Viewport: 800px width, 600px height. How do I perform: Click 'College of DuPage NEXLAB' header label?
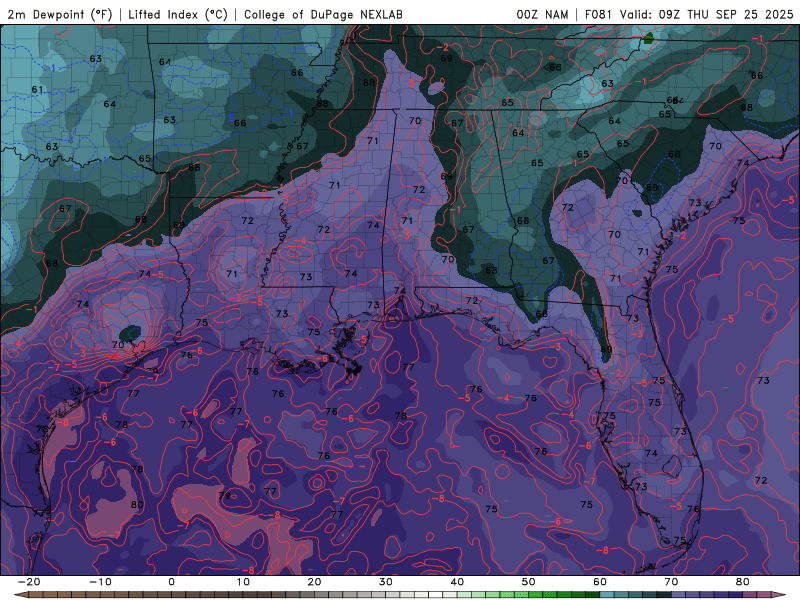[323, 14]
